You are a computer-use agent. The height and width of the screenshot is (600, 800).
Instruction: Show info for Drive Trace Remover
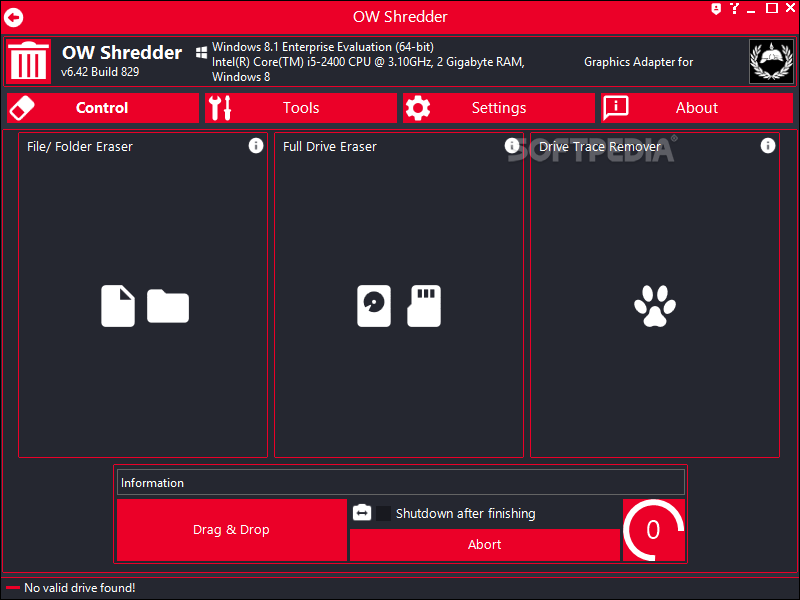(x=768, y=146)
